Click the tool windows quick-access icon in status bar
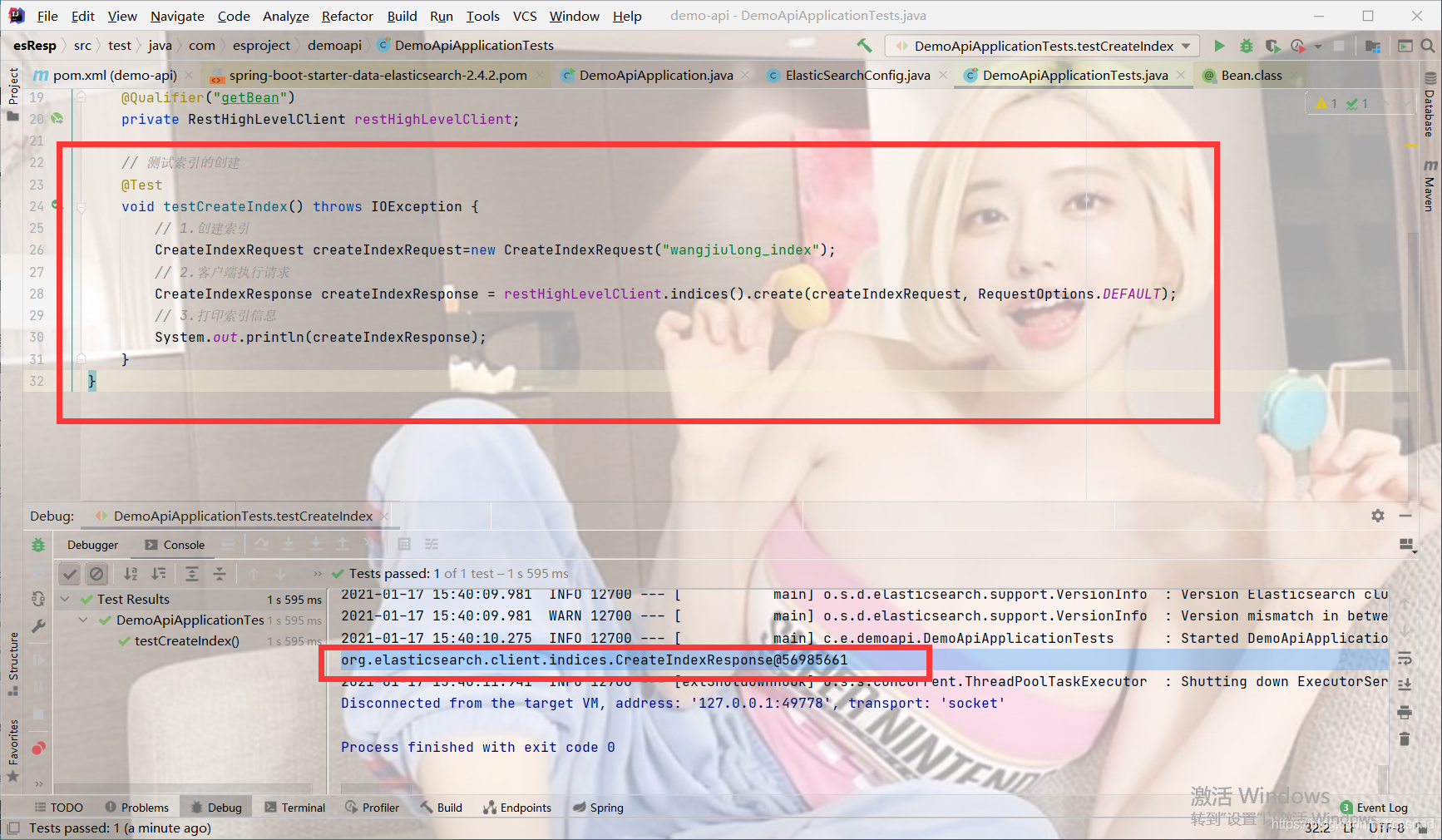The height and width of the screenshot is (840, 1442). 12,828
